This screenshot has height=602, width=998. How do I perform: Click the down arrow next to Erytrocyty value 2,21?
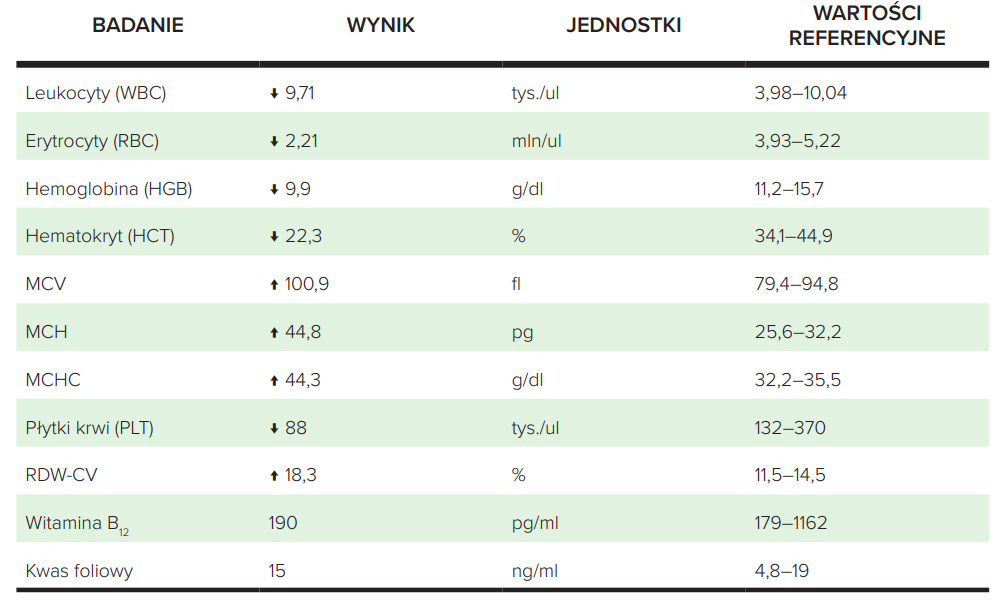click(x=274, y=142)
